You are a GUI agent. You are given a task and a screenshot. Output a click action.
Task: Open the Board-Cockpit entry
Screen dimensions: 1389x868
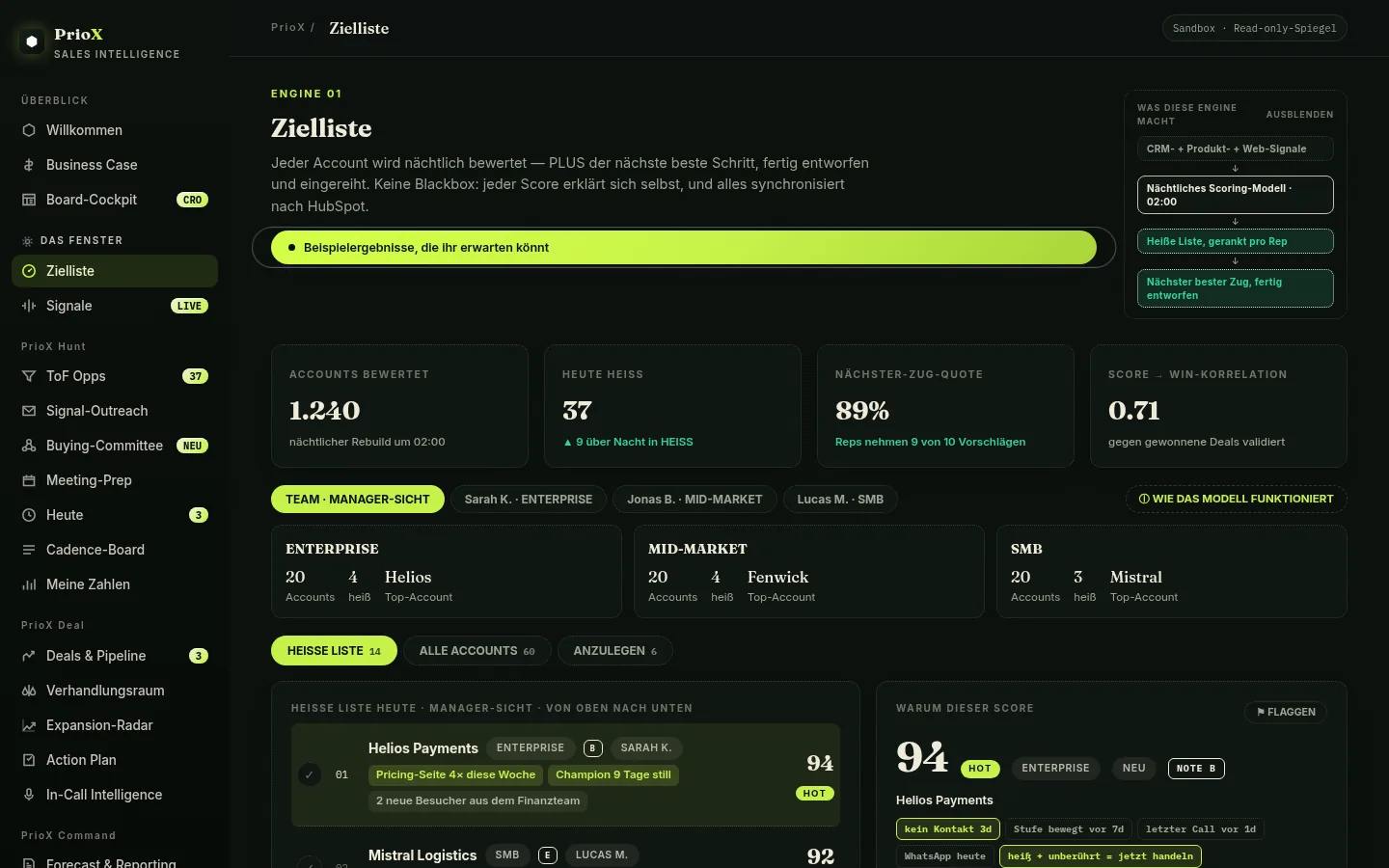[x=115, y=200]
